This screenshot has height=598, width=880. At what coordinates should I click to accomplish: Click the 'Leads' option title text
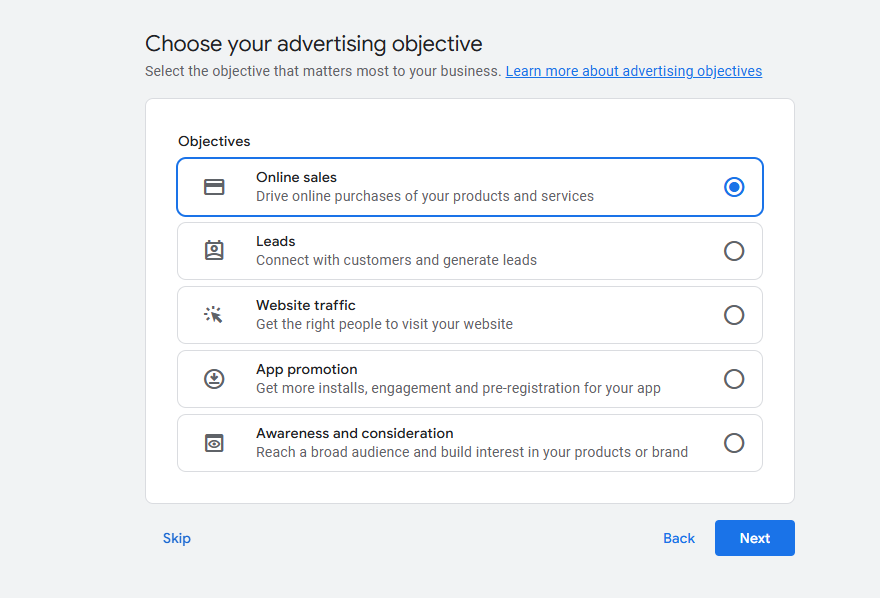coord(276,241)
